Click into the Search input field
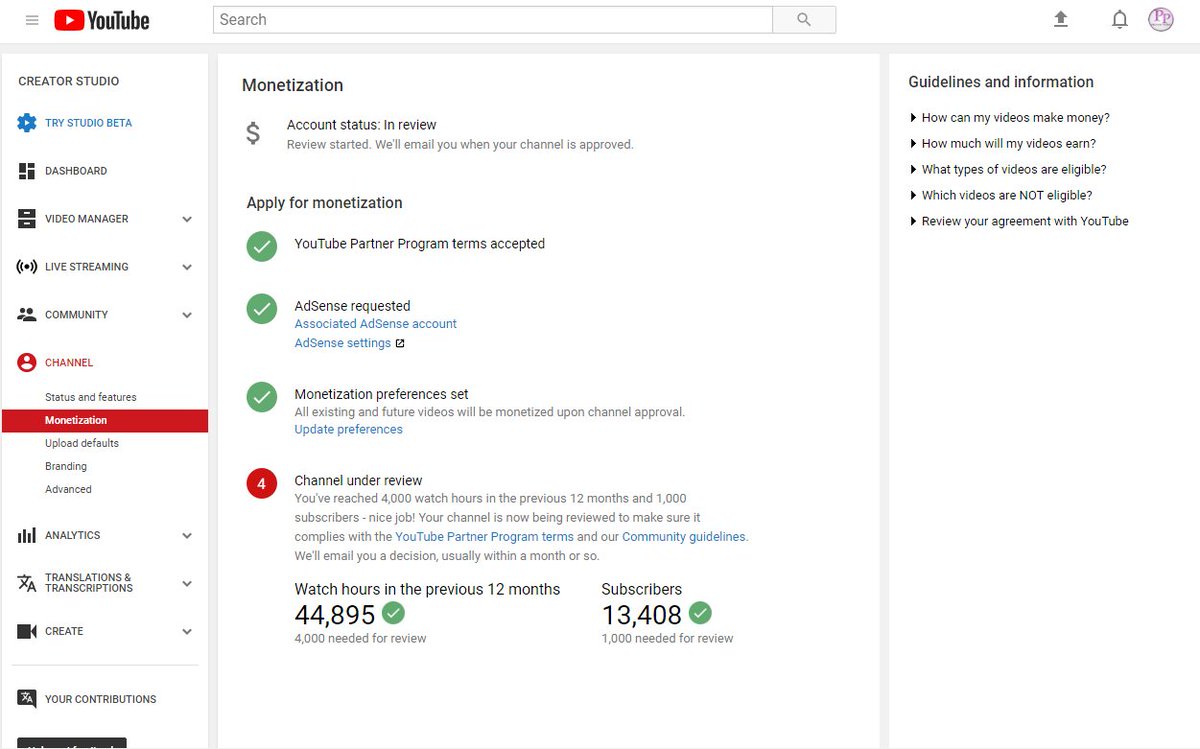The height and width of the screenshot is (749, 1200). [x=493, y=20]
